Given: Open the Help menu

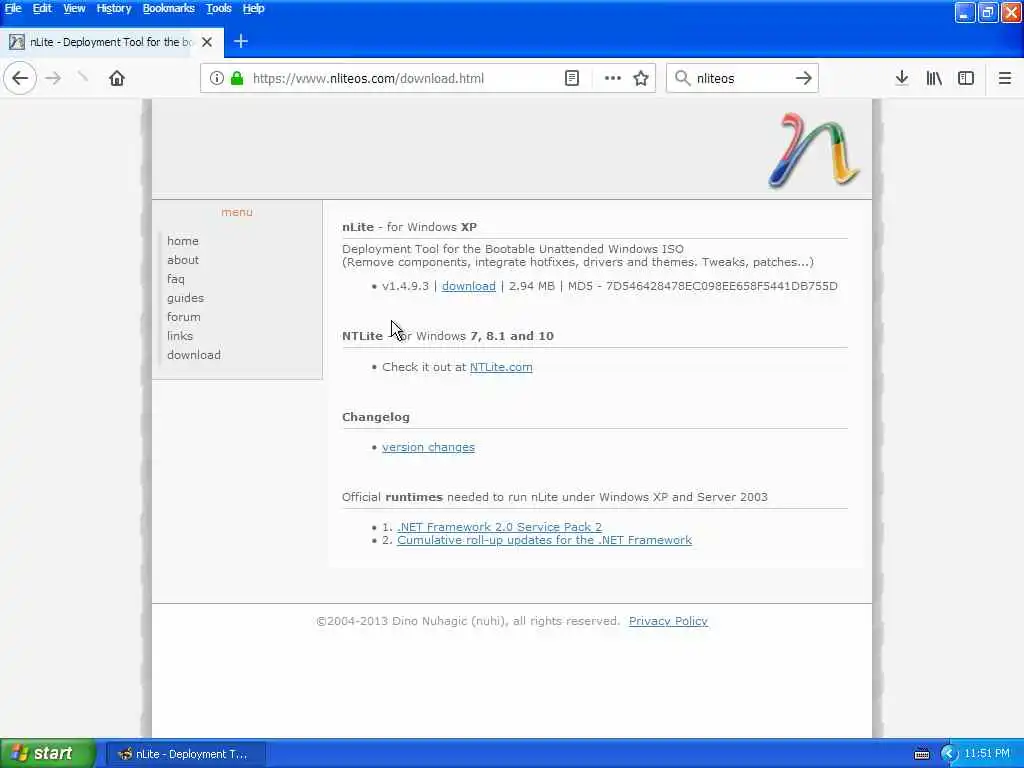Looking at the screenshot, I should 253,8.
